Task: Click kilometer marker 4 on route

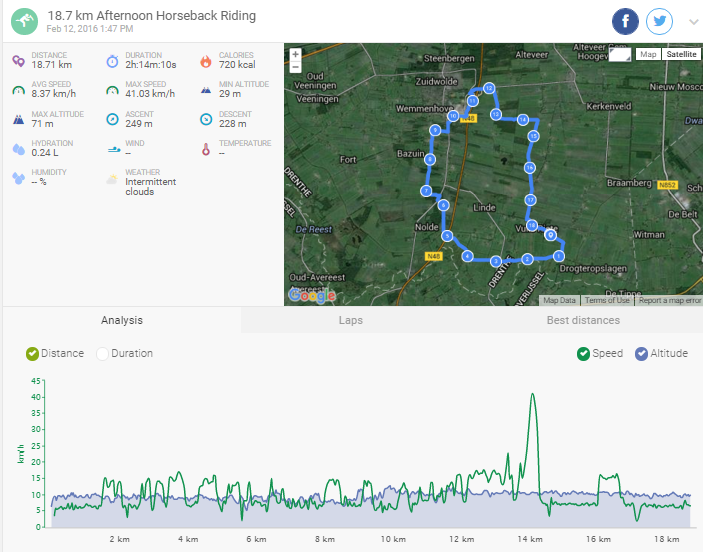Action: pos(467,256)
